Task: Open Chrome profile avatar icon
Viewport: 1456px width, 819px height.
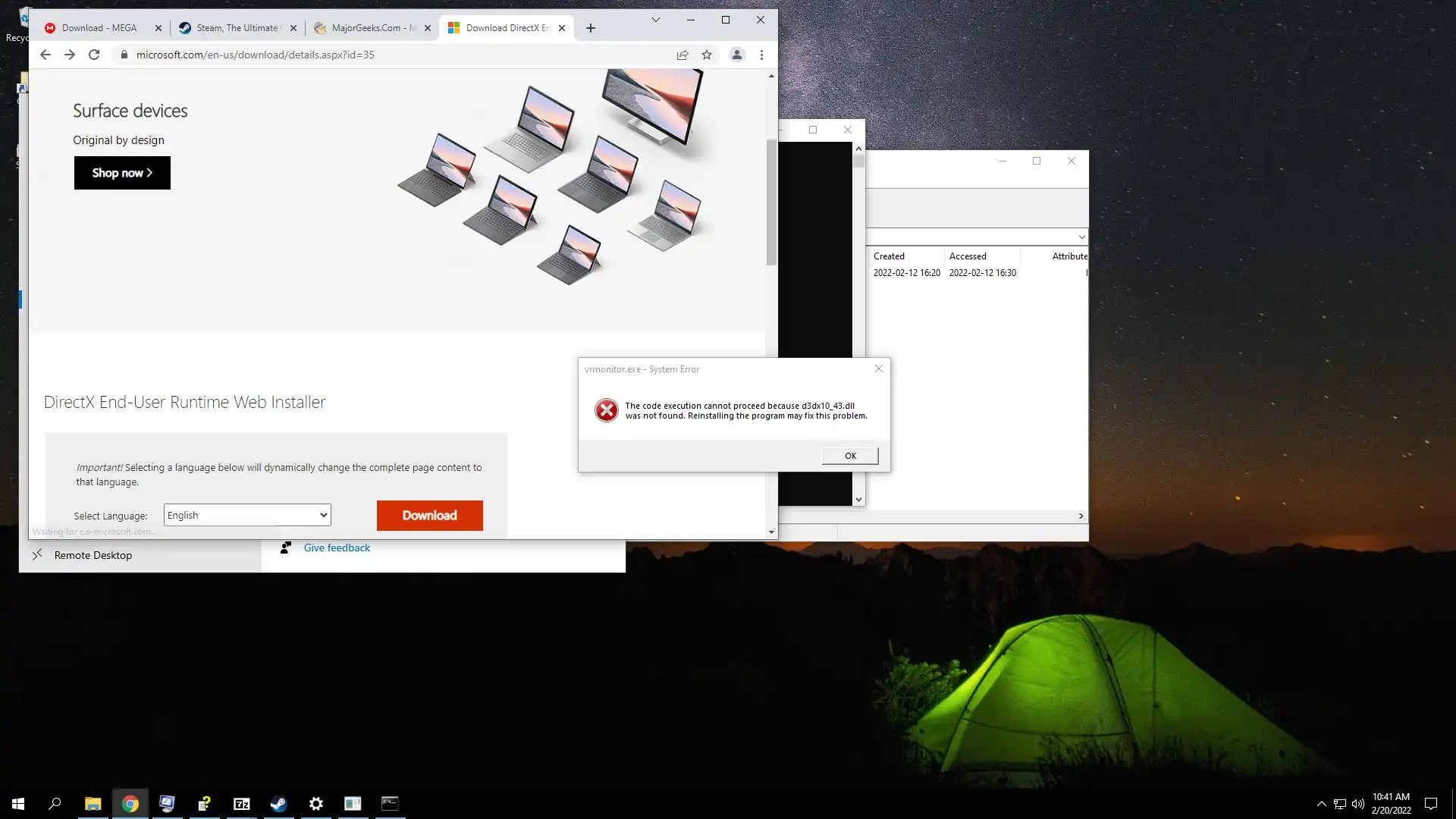Action: (736, 55)
